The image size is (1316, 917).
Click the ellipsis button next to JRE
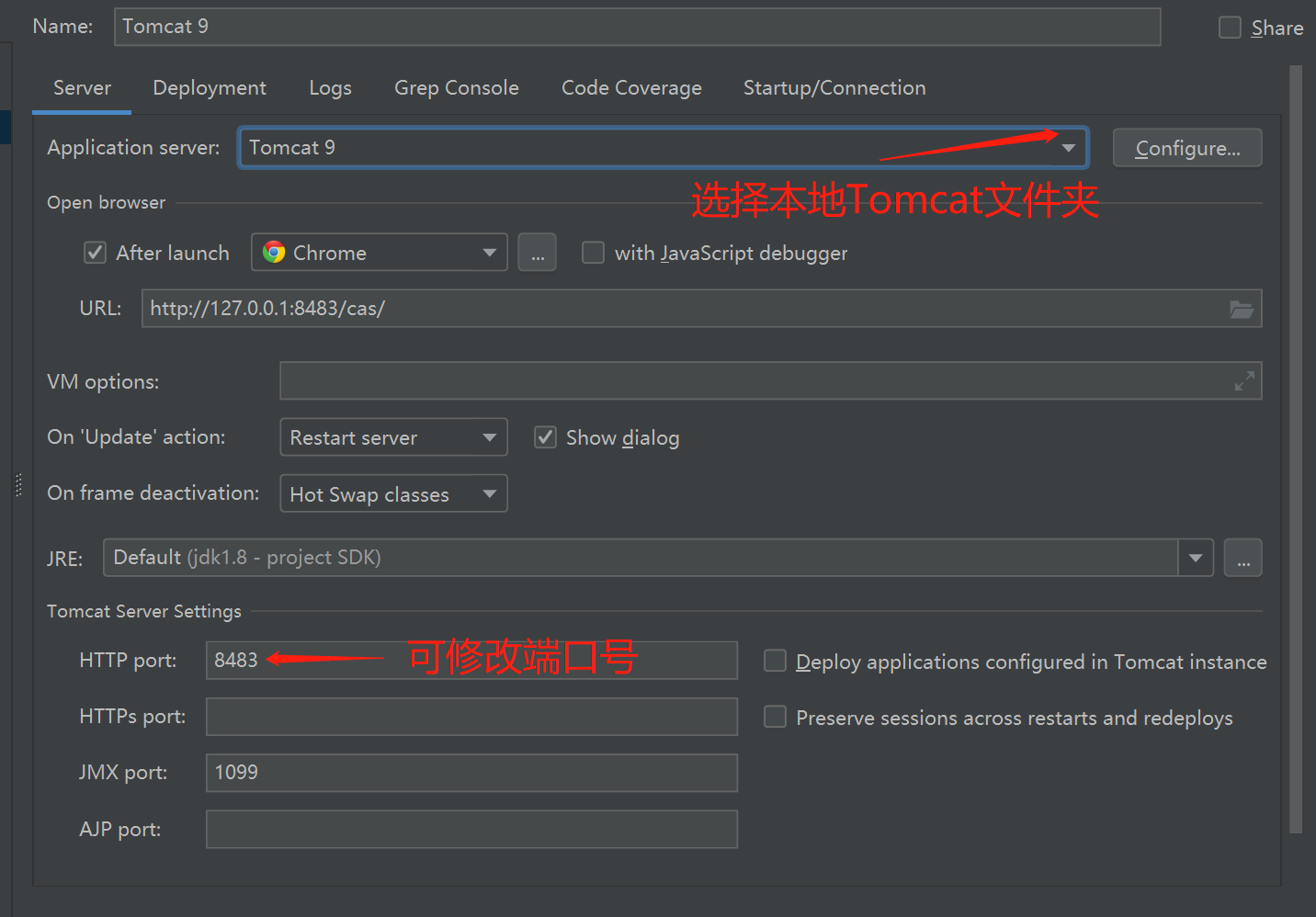(x=1242, y=559)
